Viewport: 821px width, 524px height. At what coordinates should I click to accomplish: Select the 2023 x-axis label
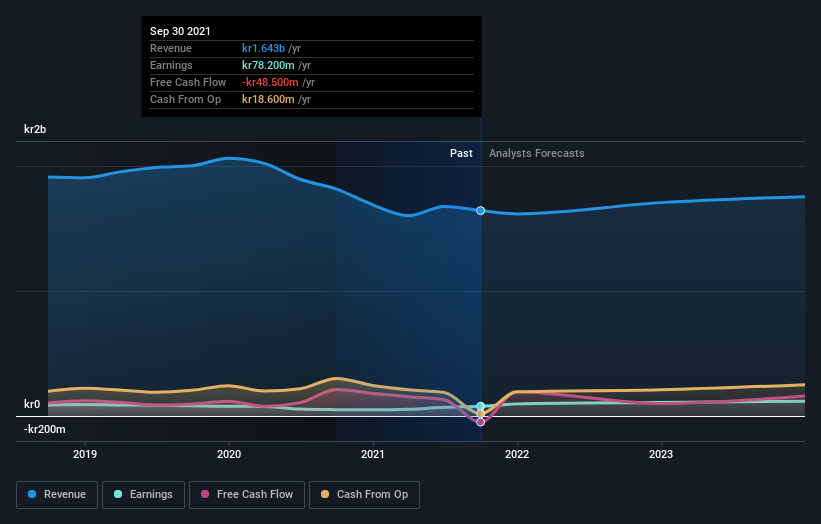pos(661,454)
